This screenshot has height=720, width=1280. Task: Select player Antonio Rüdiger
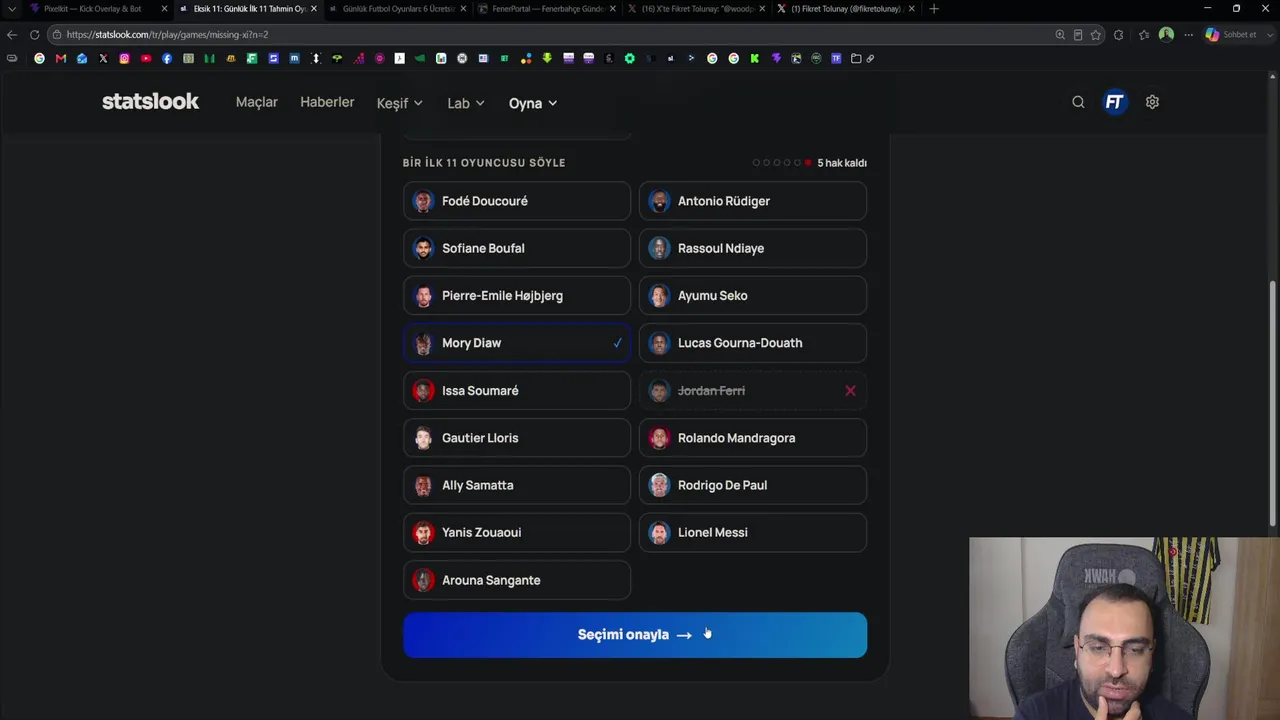pyautogui.click(x=753, y=201)
